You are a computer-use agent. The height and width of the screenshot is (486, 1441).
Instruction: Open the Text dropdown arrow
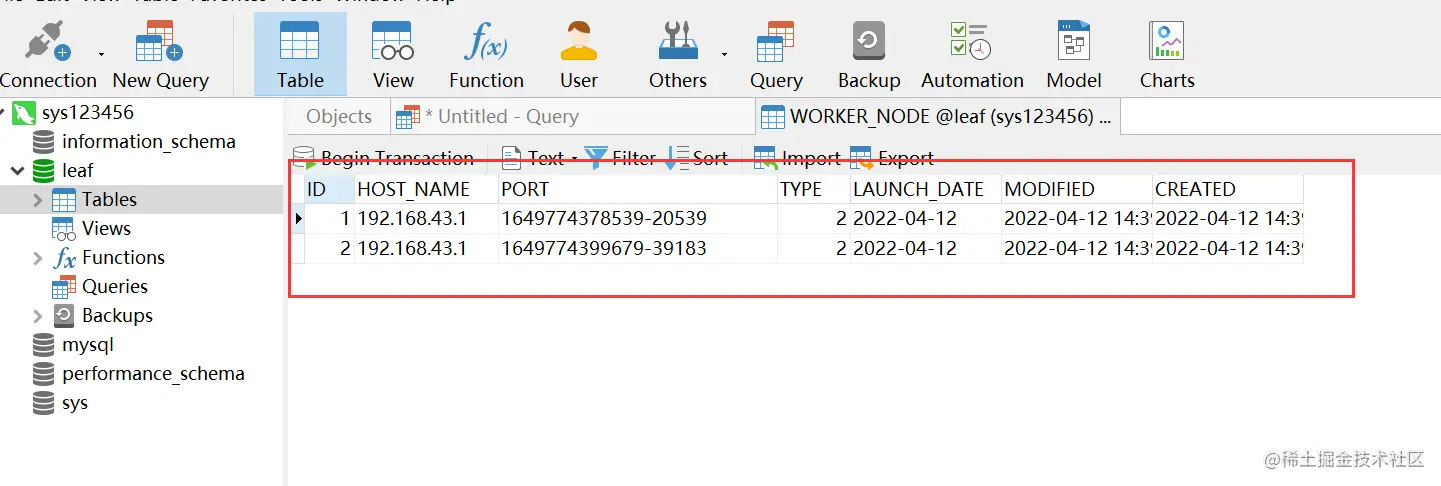pyautogui.click(x=574, y=159)
